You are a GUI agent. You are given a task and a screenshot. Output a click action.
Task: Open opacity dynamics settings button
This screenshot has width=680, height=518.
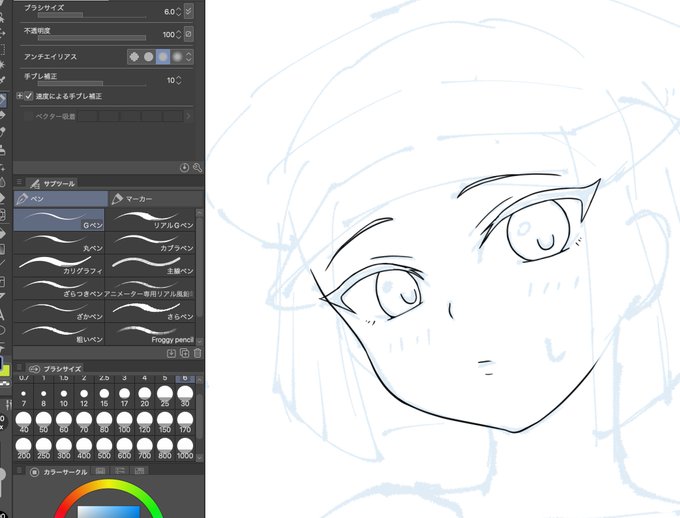pyautogui.click(x=188, y=34)
